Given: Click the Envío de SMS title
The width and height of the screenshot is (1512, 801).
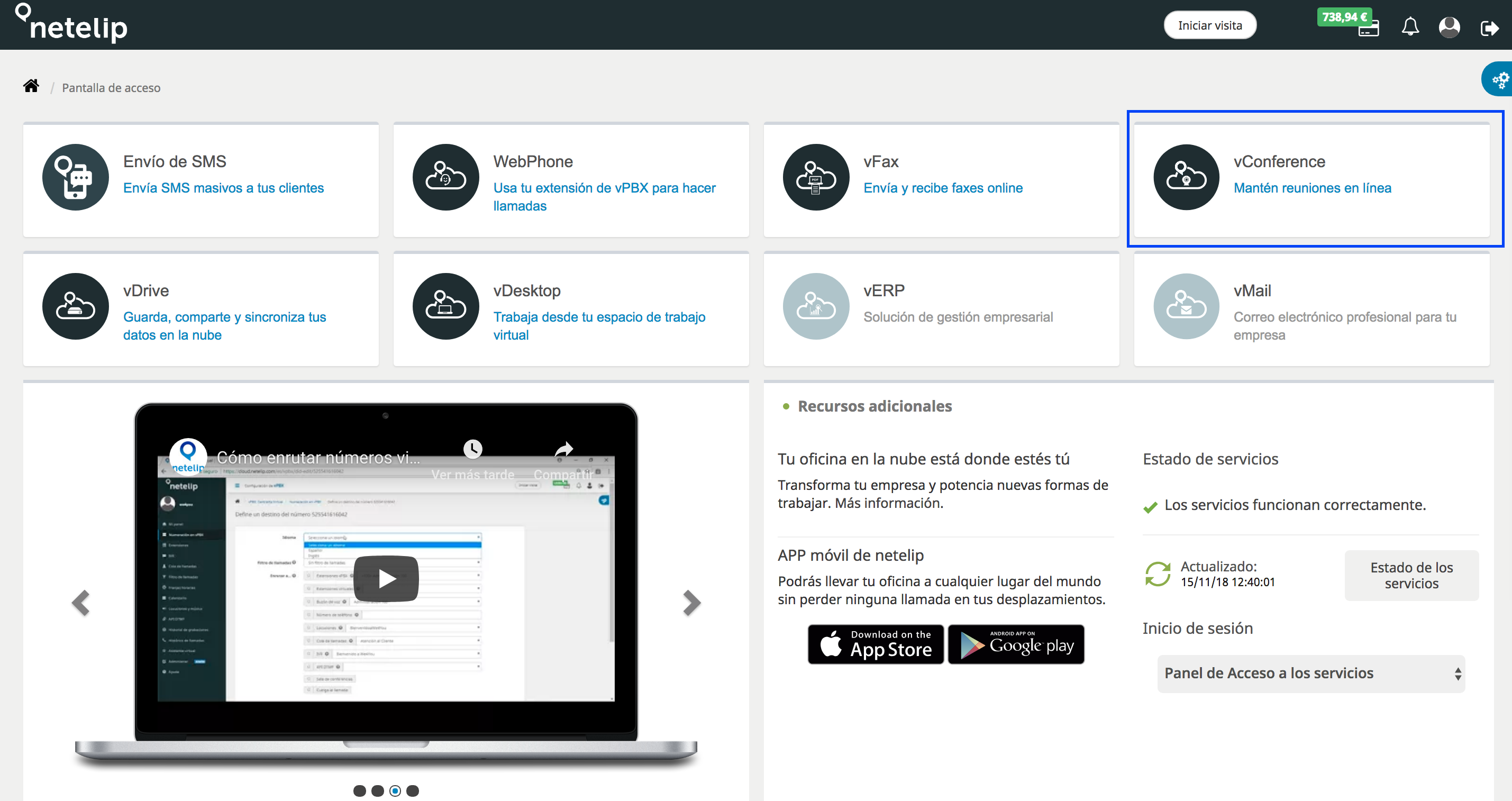Looking at the screenshot, I should (x=175, y=161).
